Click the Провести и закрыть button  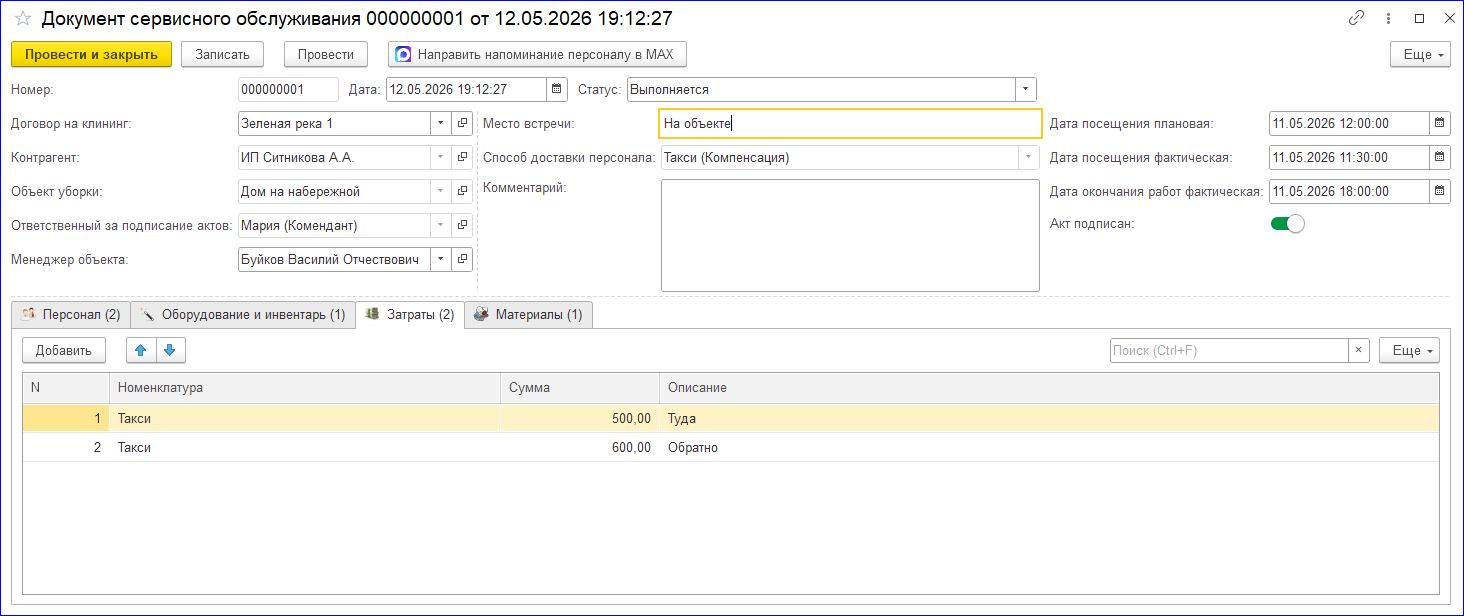click(x=91, y=54)
